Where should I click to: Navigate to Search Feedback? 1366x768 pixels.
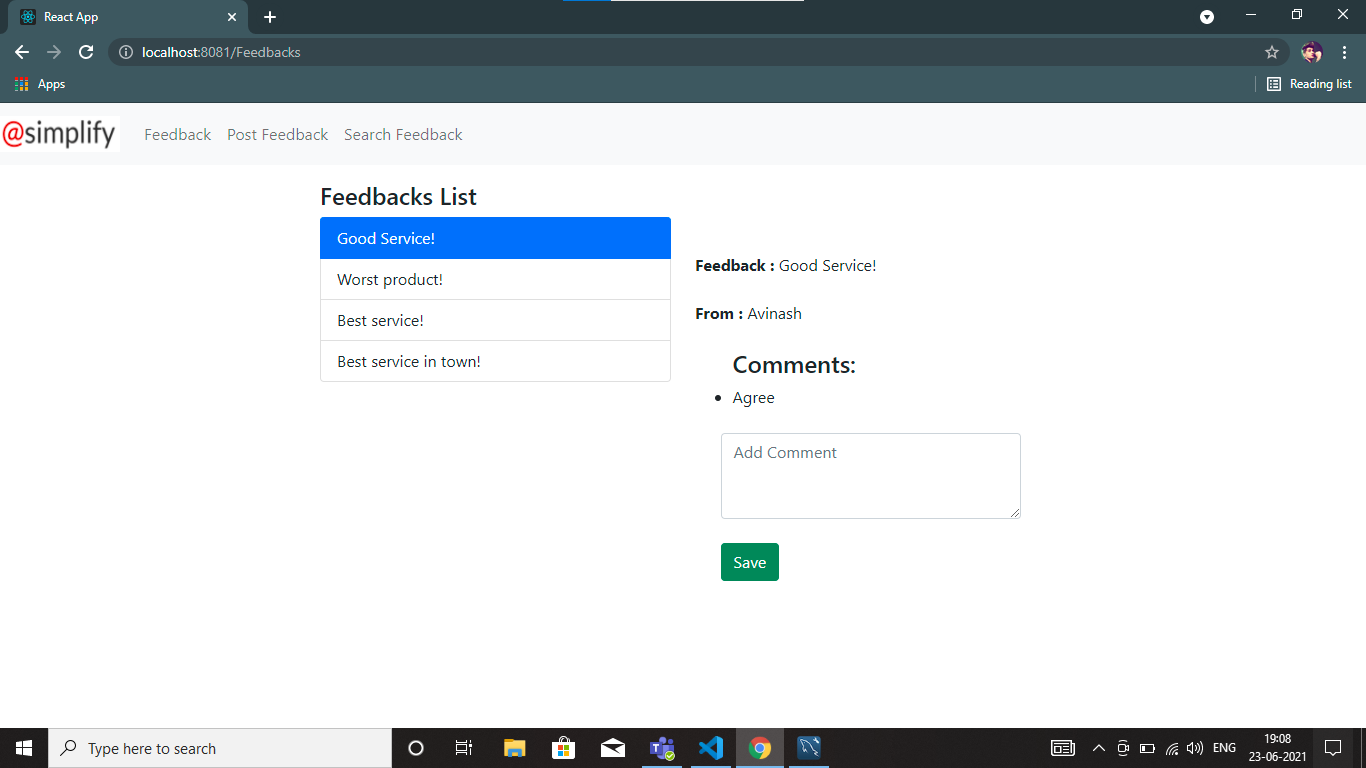click(403, 134)
